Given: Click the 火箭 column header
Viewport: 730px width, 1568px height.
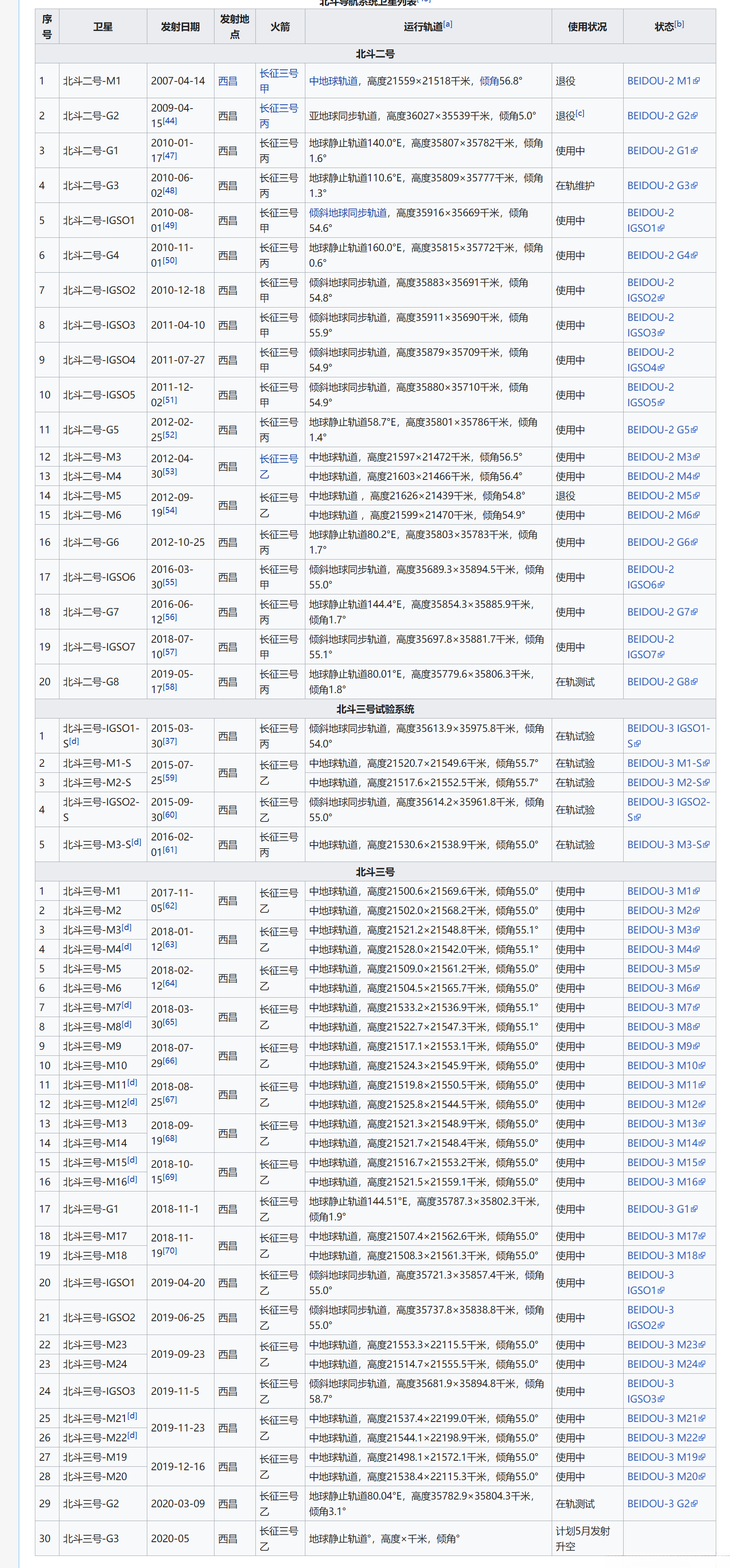Looking at the screenshot, I should pyautogui.click(x=280, y=27).
